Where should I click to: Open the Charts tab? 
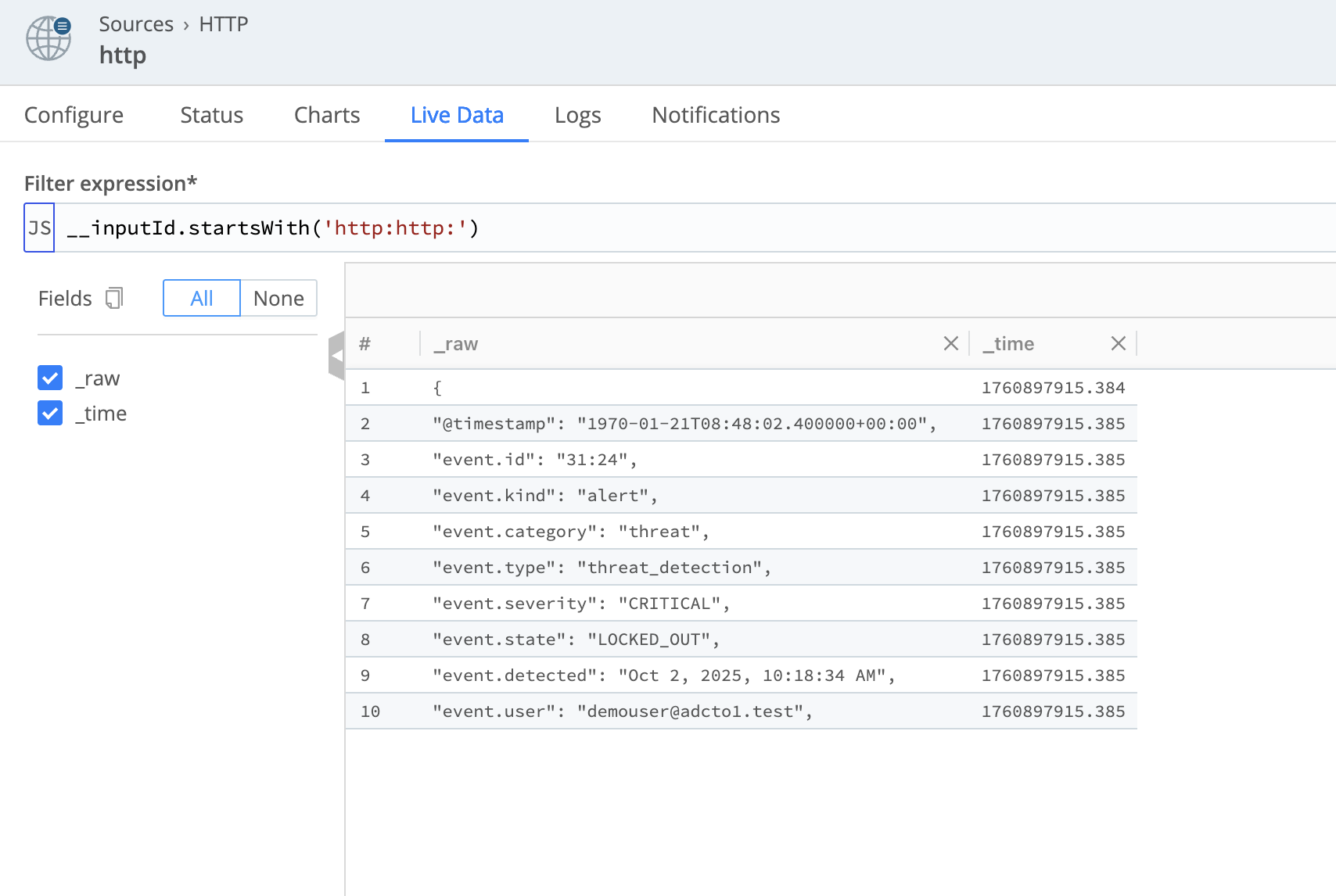pos(326,115)
